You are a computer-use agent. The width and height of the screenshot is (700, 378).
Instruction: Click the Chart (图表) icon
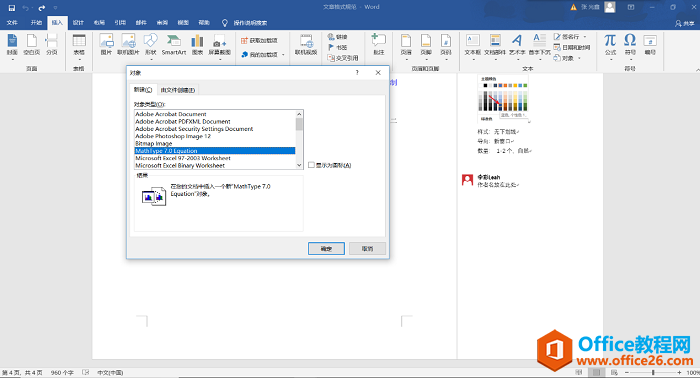tap(197, 44)
